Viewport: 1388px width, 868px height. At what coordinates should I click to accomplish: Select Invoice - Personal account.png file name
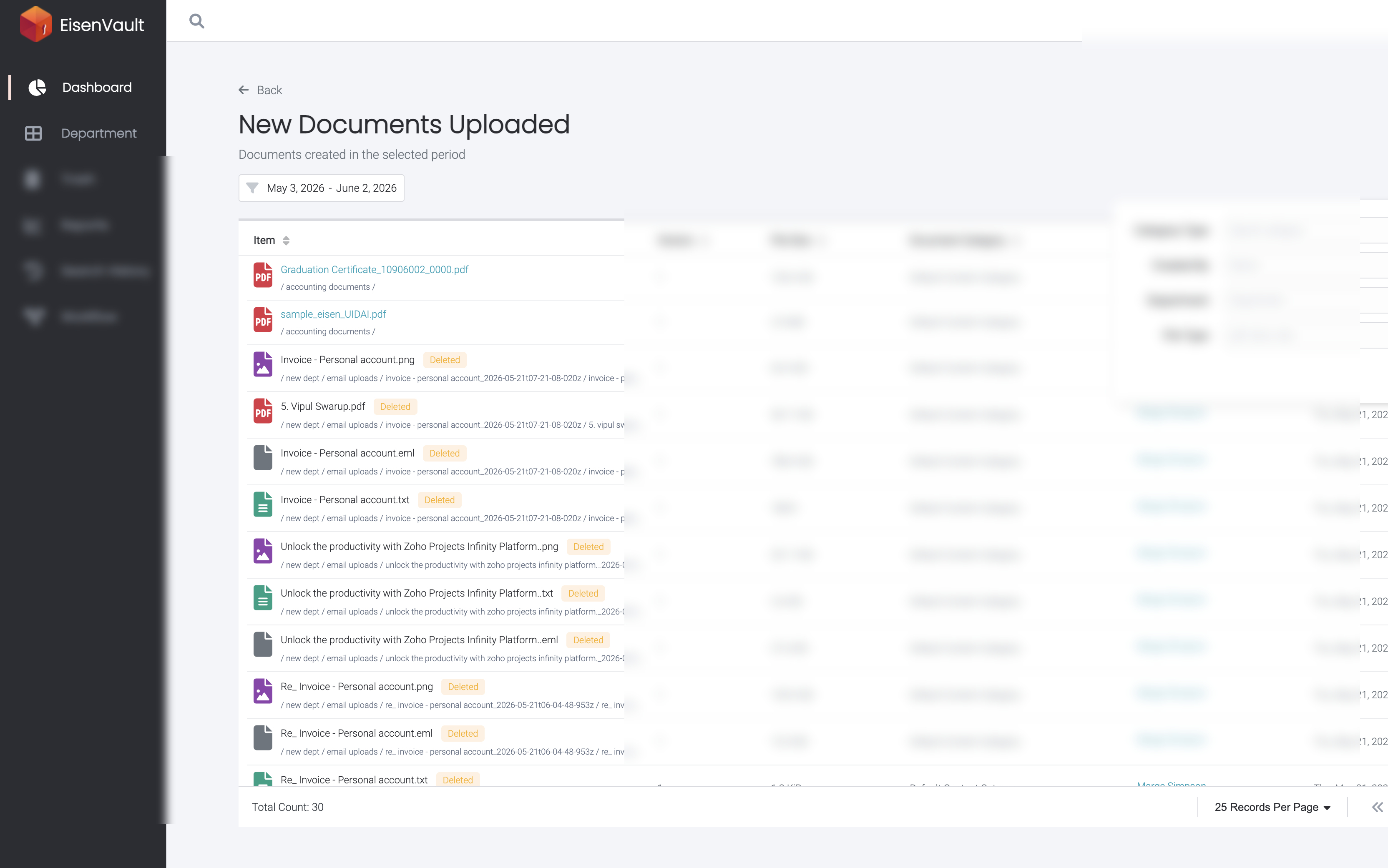[347, 359]
